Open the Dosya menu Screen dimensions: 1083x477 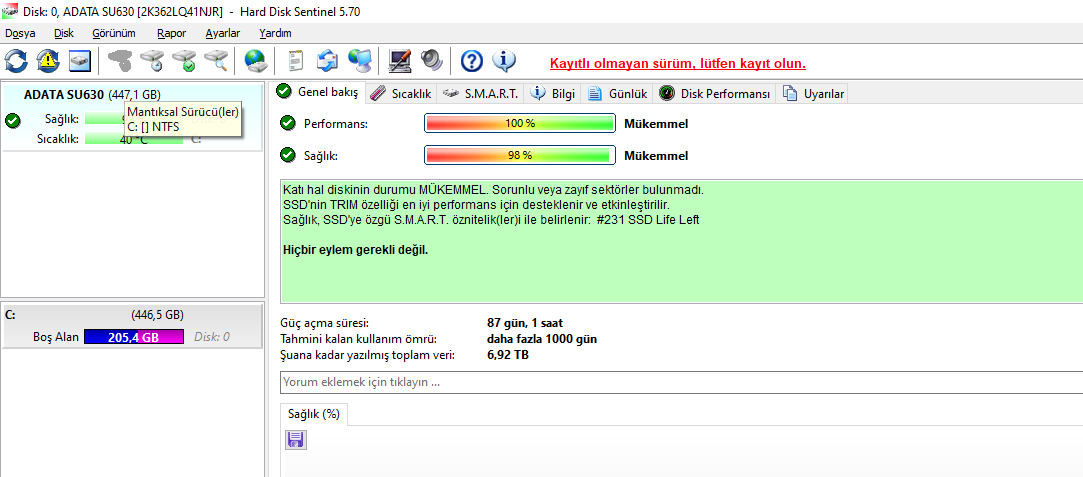pyautogui.click(x=20, y=33)
